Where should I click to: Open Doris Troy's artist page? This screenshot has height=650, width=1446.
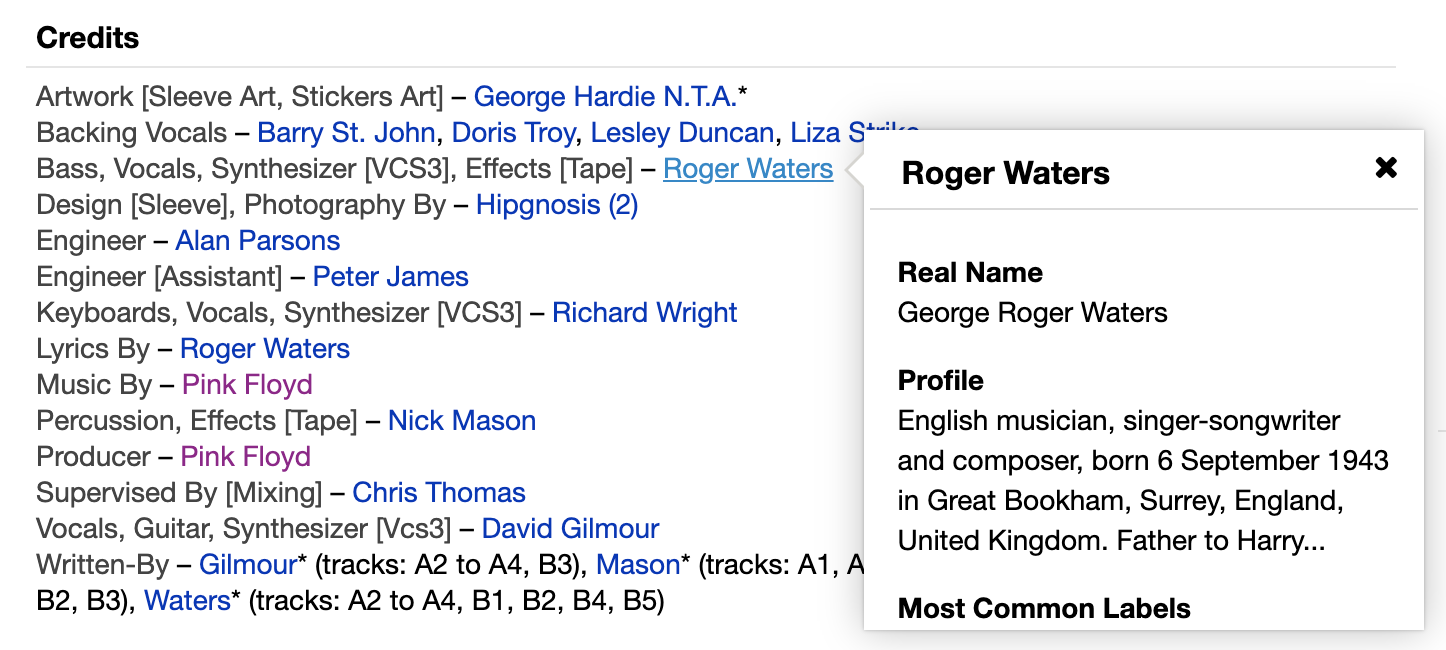pos(513,133)
